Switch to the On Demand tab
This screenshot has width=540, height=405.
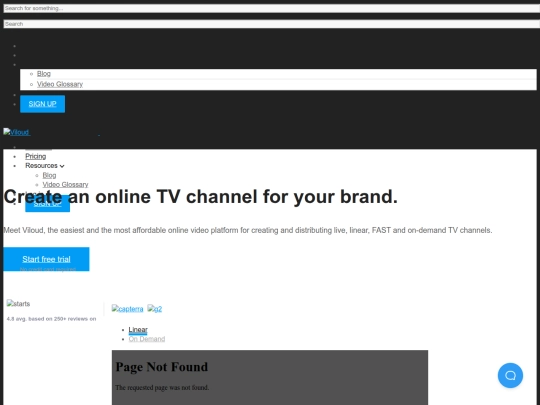pyautogui.click(x=147, y=339)
